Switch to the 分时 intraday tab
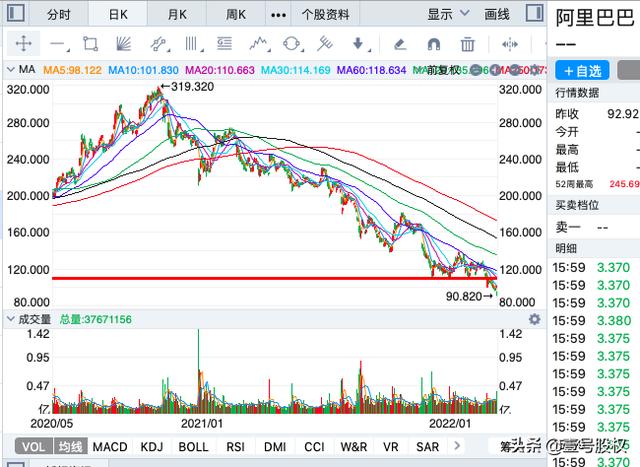Image resolution: width=640 pixels, height=467 pixels. tap(60, 15)
